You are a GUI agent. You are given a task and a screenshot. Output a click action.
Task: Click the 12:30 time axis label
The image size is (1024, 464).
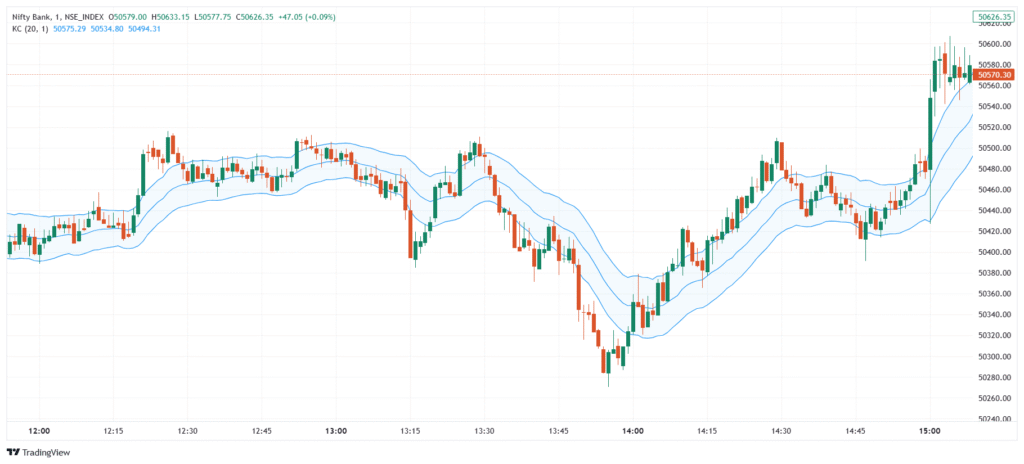tap(187, 431)
